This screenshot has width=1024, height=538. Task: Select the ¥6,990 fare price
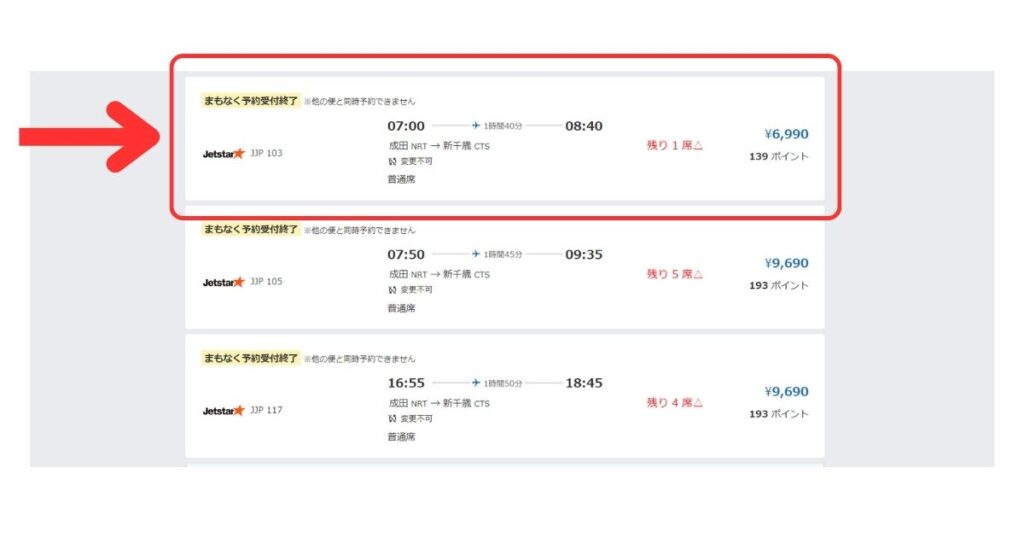pyautogui.click(x=786, y=134)
